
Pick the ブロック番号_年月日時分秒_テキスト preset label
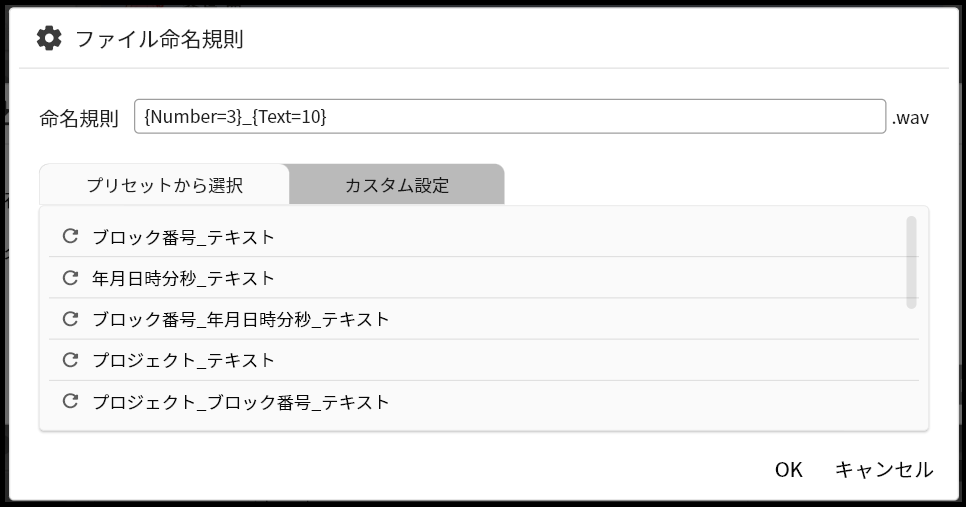(240, 319)
